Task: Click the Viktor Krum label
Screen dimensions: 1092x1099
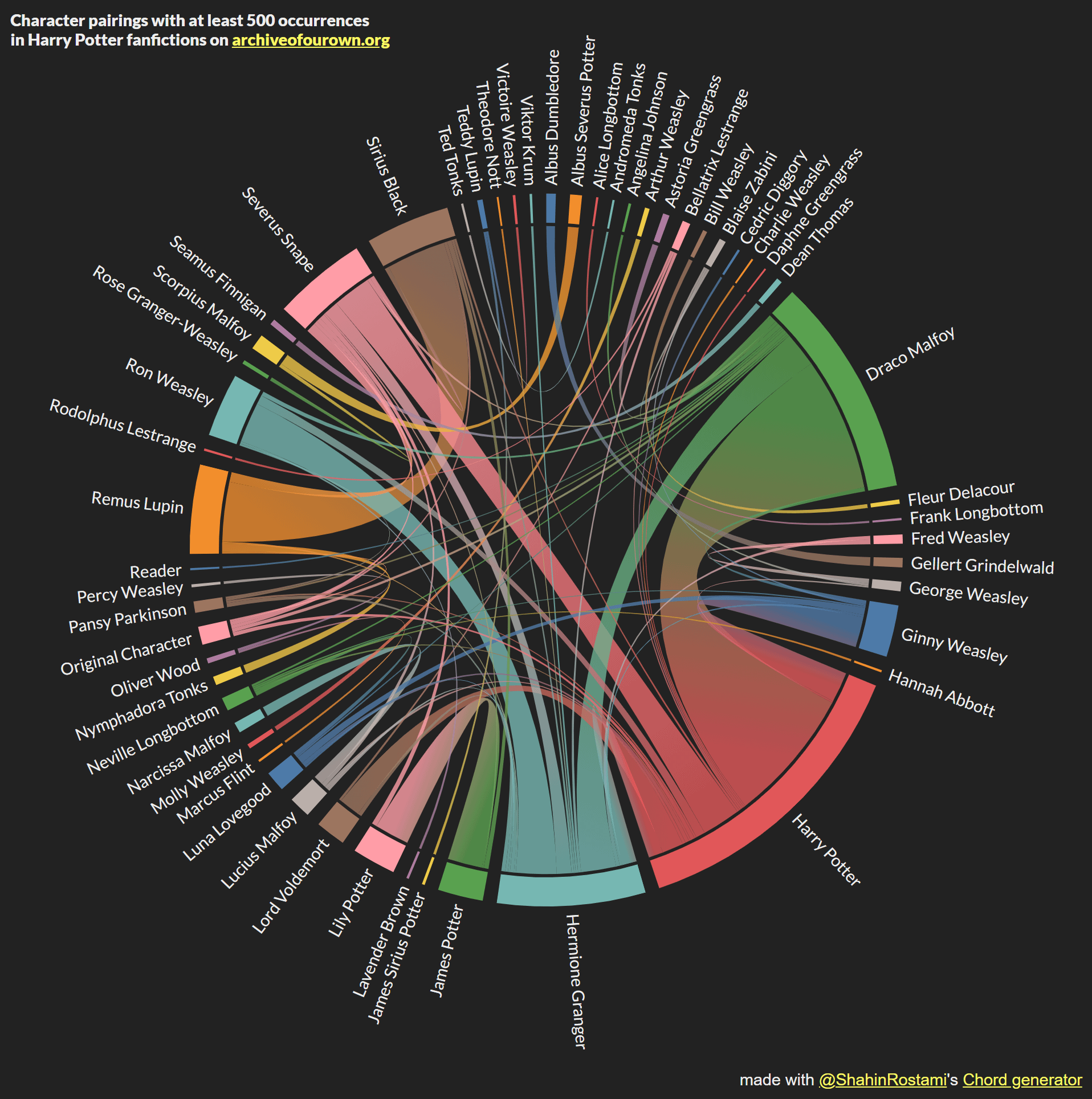Action: point(527,140)
